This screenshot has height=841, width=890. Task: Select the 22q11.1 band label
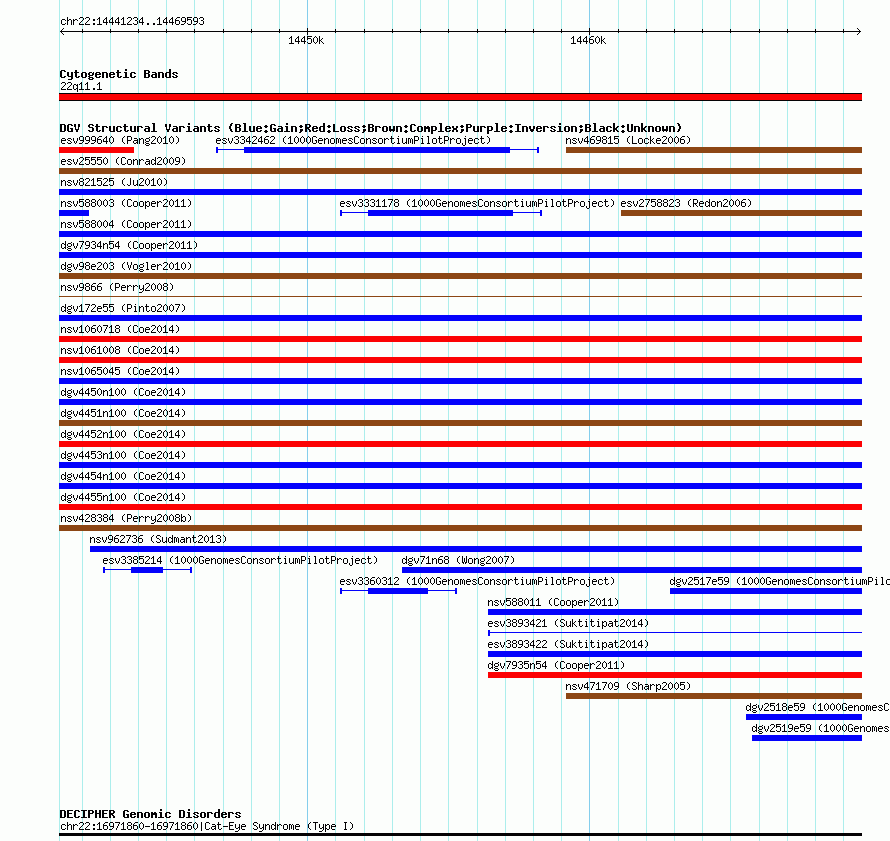[81, 86]
